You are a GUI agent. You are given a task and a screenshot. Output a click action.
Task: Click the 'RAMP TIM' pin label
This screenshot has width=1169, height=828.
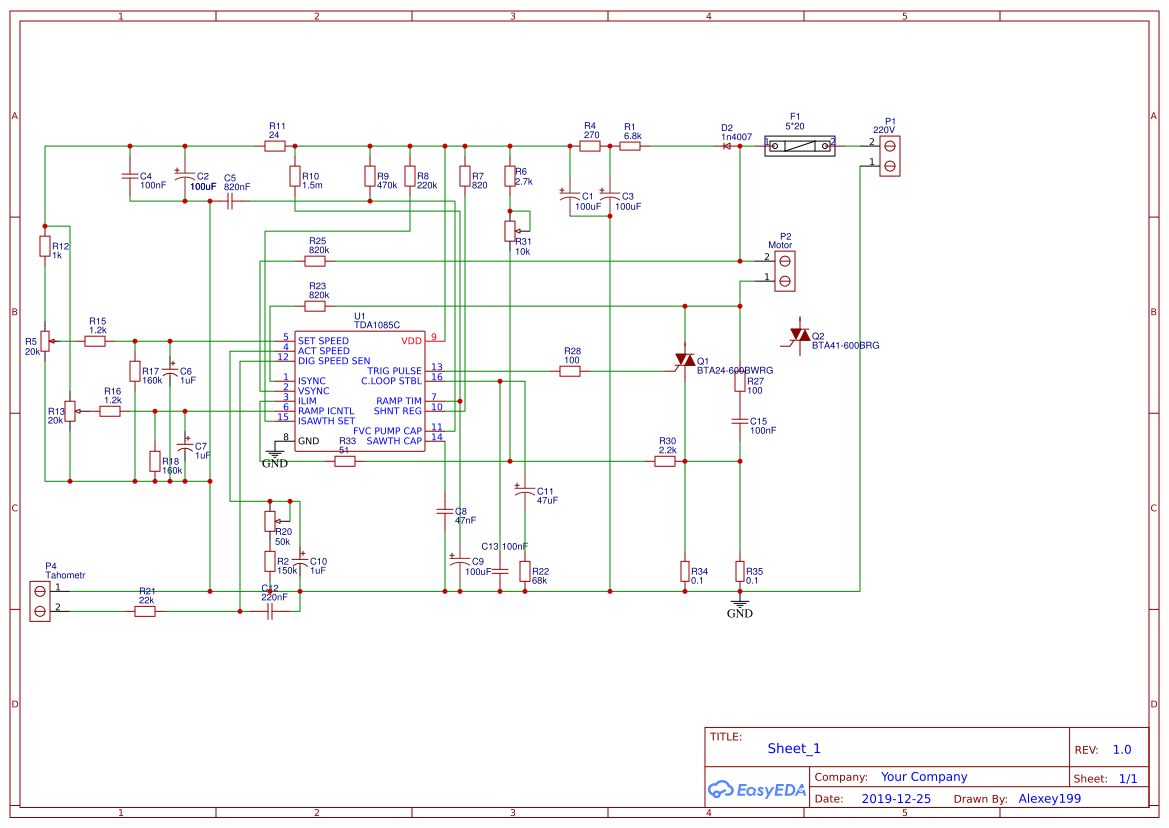(399, 401)
